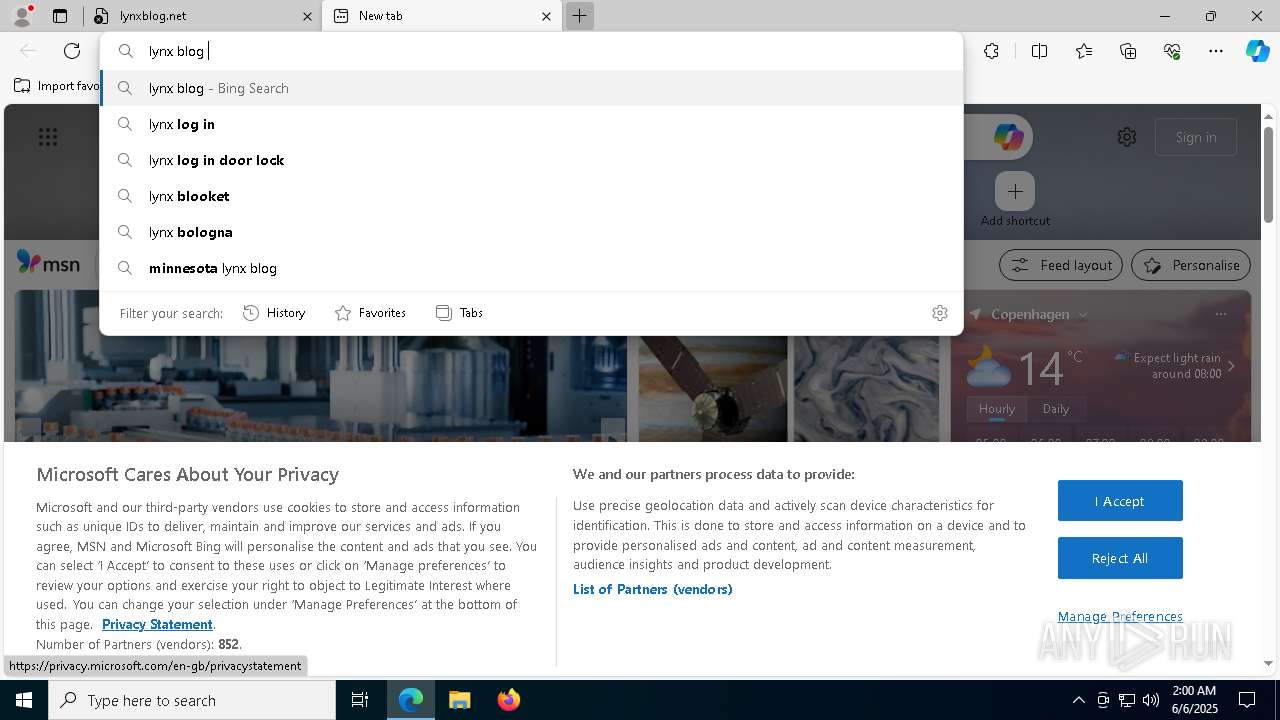Expand the 'Expect light rain' forecast arrow
The height and width of the screenshot is (720, 1280).
[x=1231, y=366]
